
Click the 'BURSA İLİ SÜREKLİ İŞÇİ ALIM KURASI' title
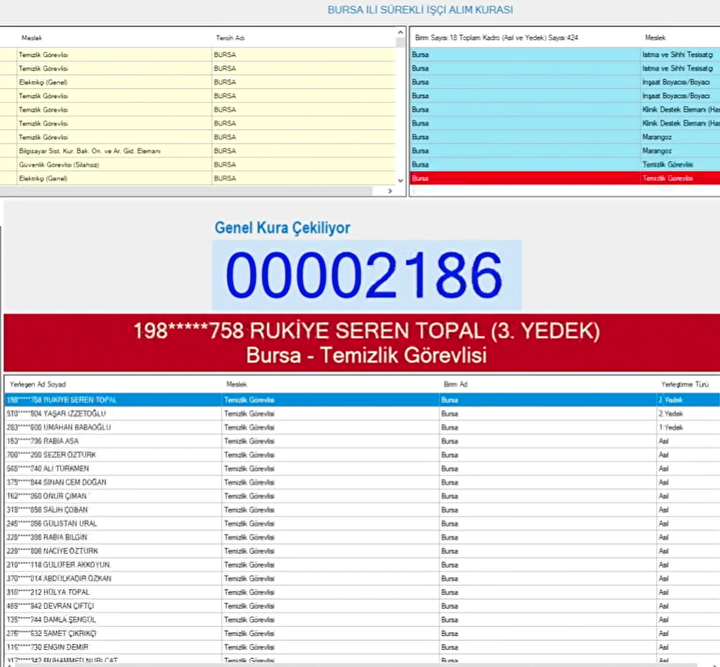pyautogui.click(x=420, y=10)
